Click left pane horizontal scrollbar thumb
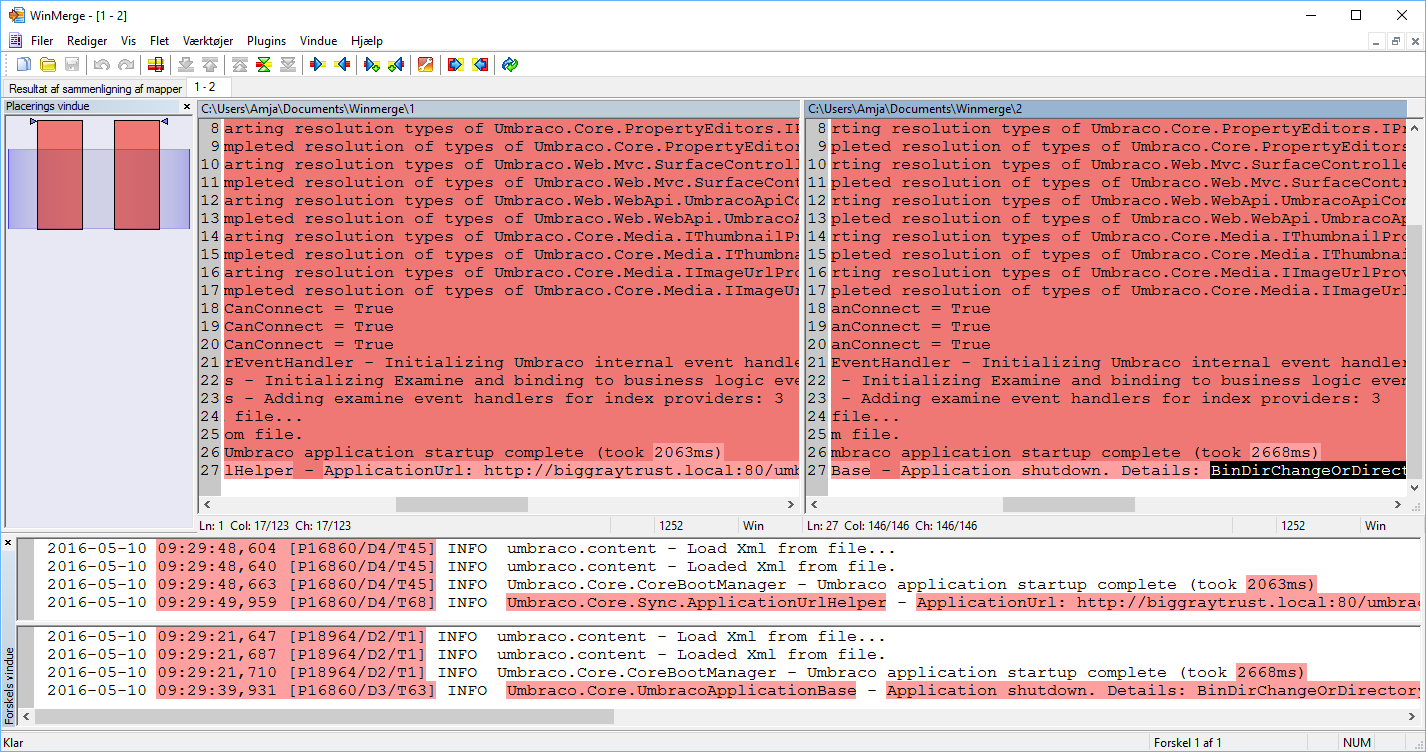This screenshot has height=752, width=1426. pos(461,505)
